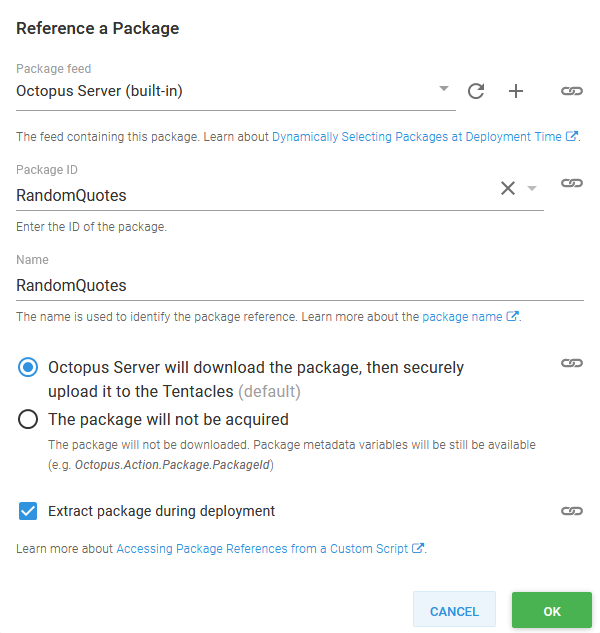Refresh the package feed list
The width and height of the screenshot is (600, 633).
point(476,91)
